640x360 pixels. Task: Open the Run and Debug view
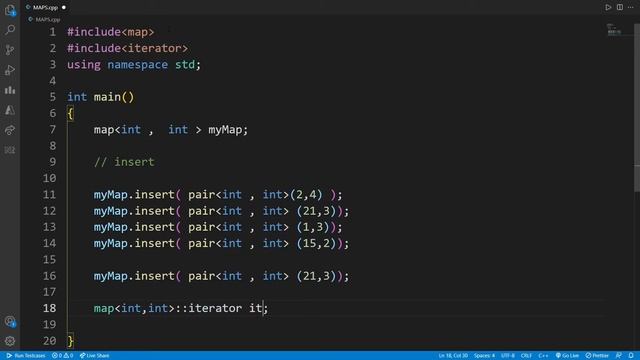pos(10,70)
